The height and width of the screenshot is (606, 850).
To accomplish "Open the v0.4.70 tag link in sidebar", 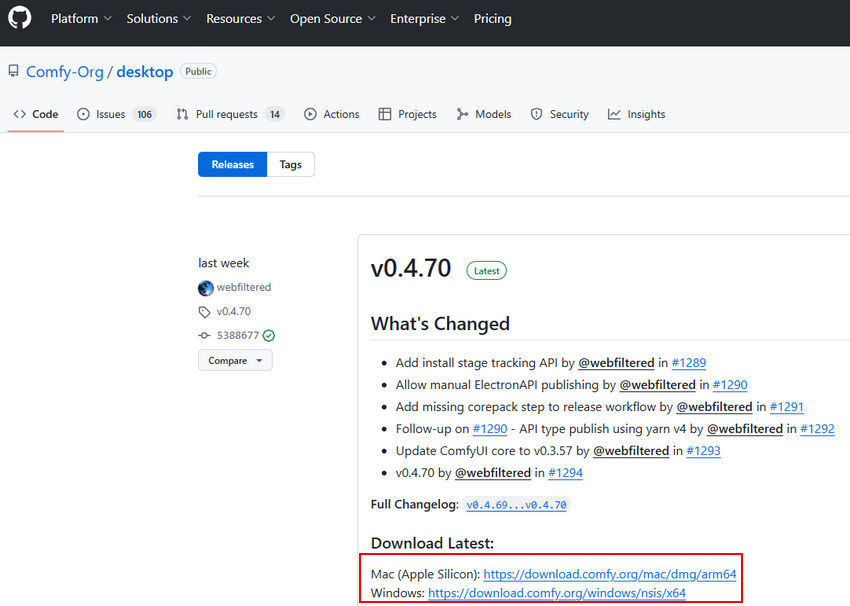I will 234,311.
